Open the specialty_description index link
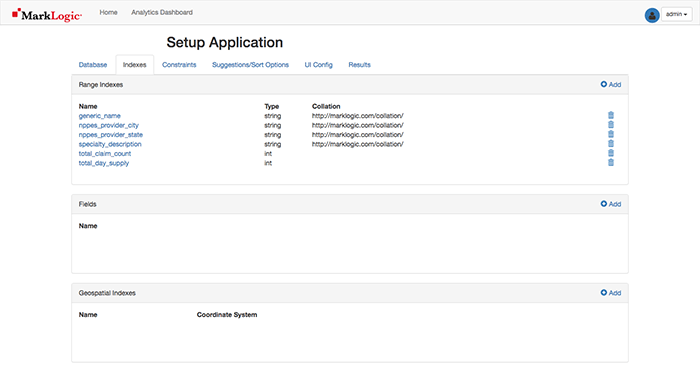This screenshot has width=700, height=369. point(110,144)
